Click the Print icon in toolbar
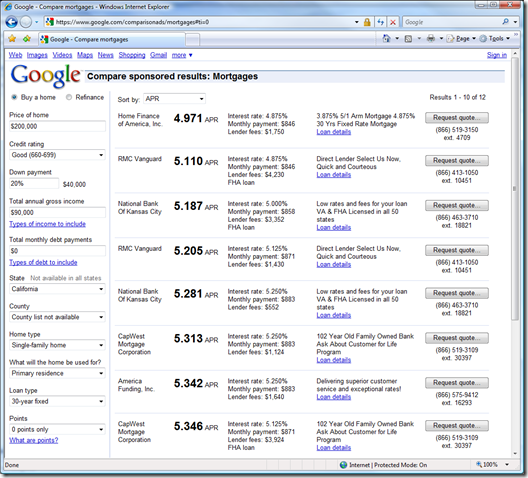This screenshot has height=478, width=528. pyautogui.click(x=431, y=39)
